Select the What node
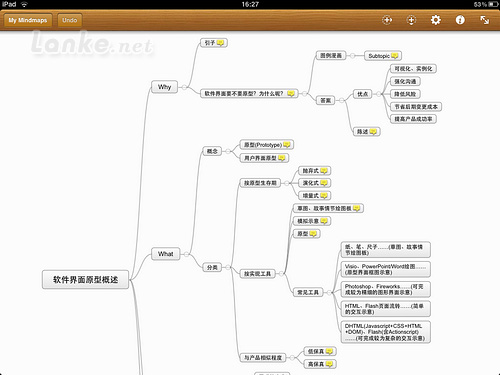Screen dimensions: 500x375 point(165,254)
